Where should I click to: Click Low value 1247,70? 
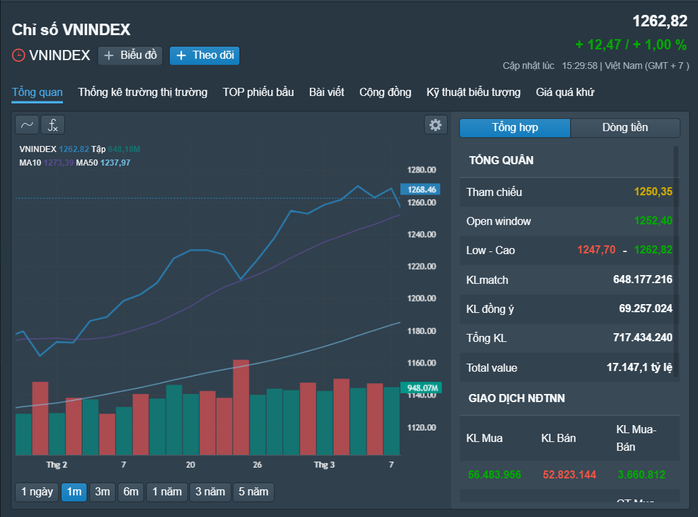[x=597, y=250]
